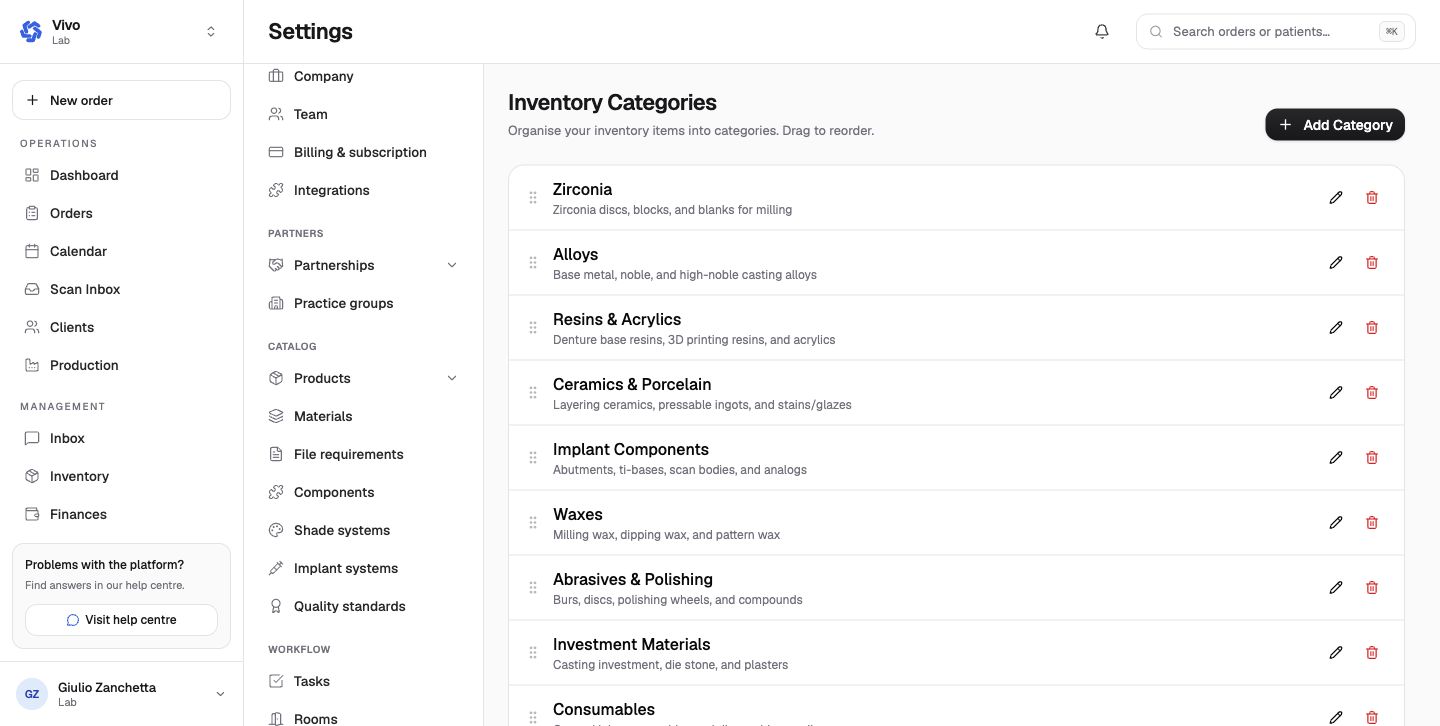Image resolution: width=1440 pixels, height=726 pixels.
Task: Delete the Alloys category
Action: (x=1372, y=263)
